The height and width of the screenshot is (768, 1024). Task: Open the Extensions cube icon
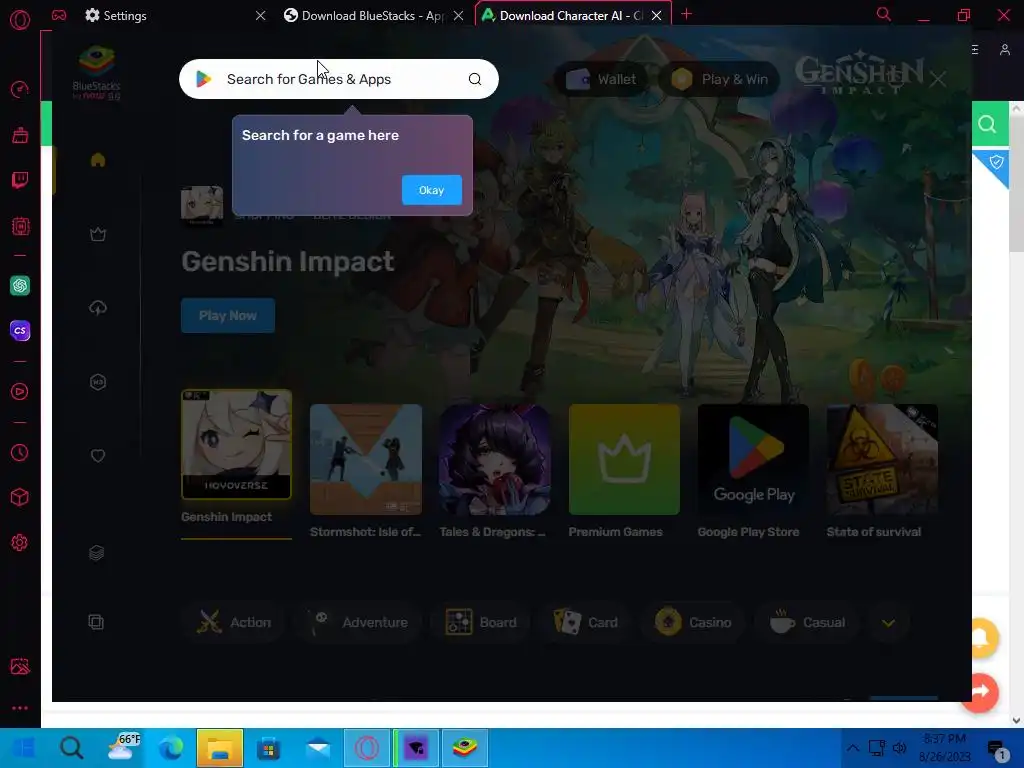click(20, 498)
